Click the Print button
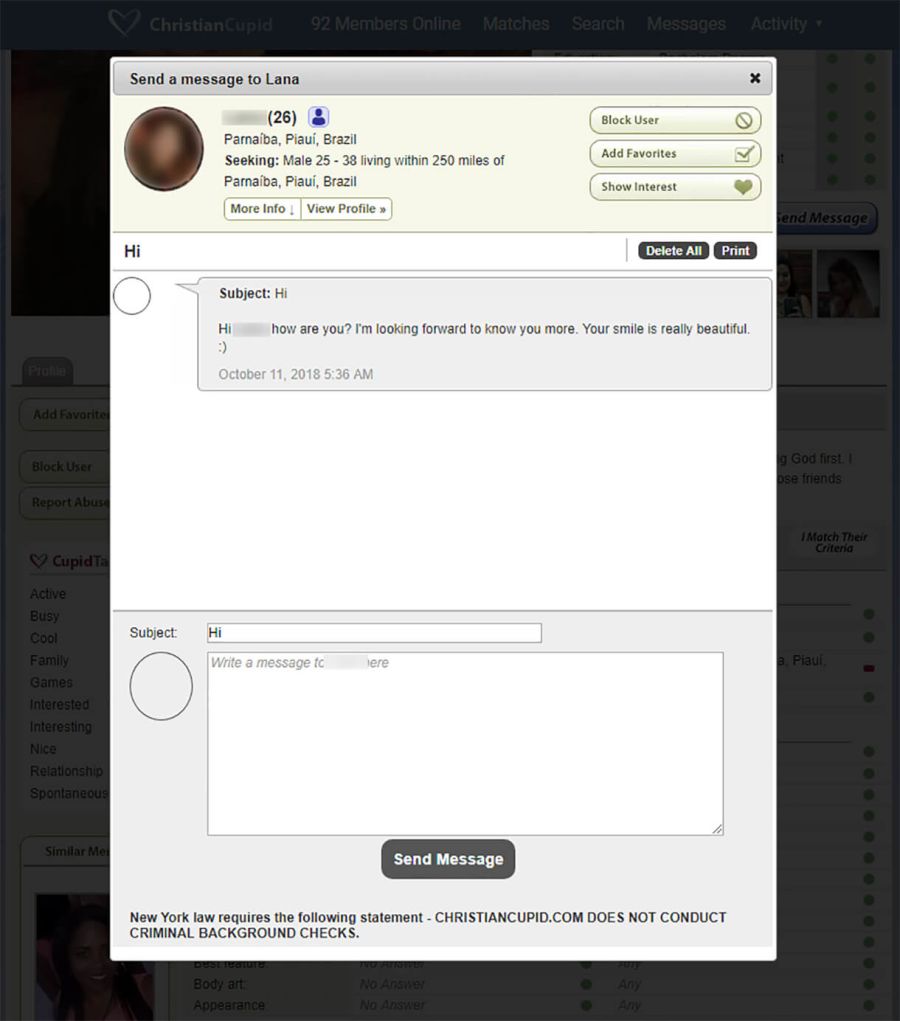 click(x=735, y=250)
